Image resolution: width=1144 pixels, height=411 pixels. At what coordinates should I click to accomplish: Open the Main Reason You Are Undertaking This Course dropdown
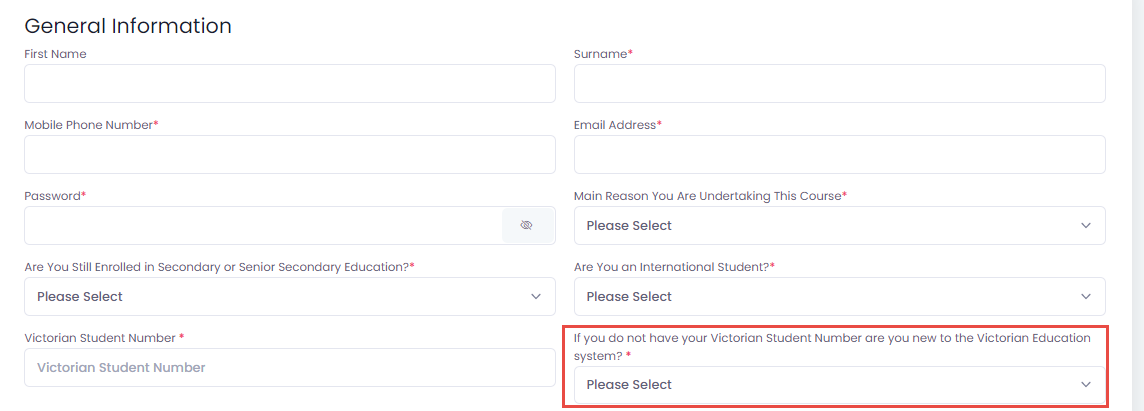pos(840,226)
